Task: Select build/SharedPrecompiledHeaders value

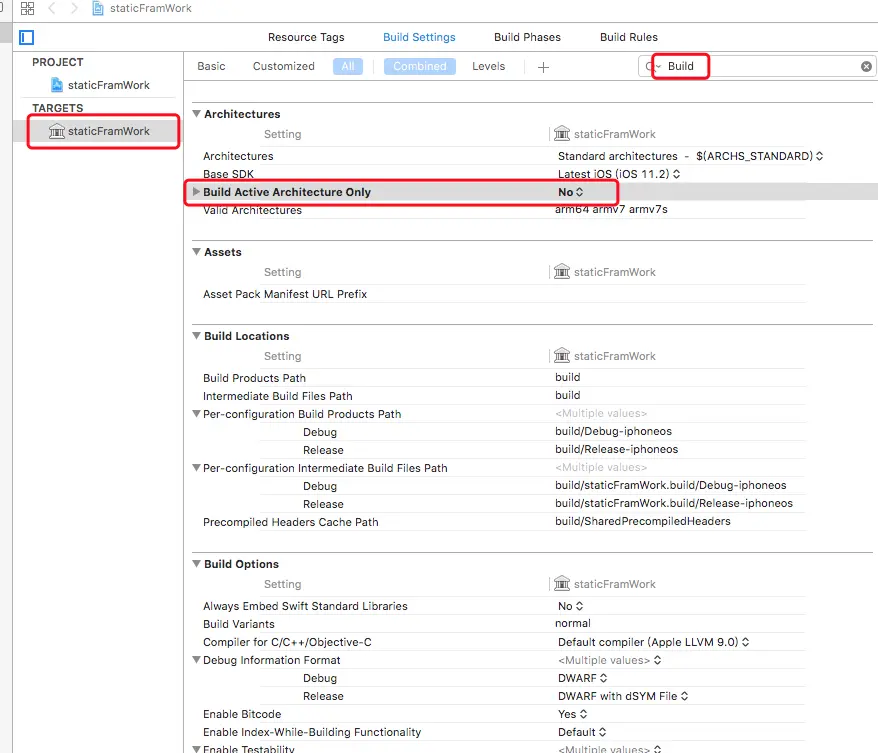Action: (x=643, y=521)
